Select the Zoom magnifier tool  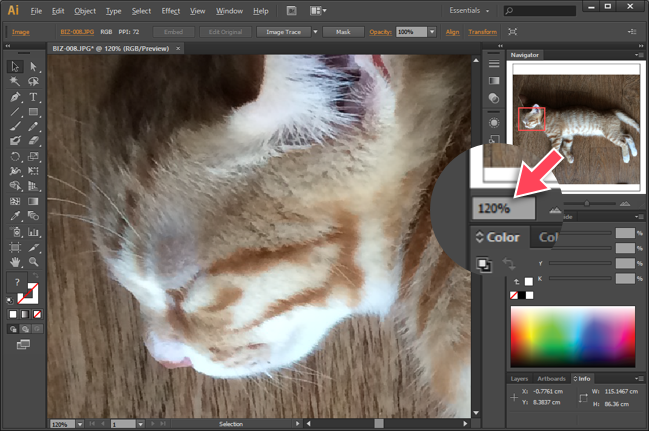(x=34, y=262)
